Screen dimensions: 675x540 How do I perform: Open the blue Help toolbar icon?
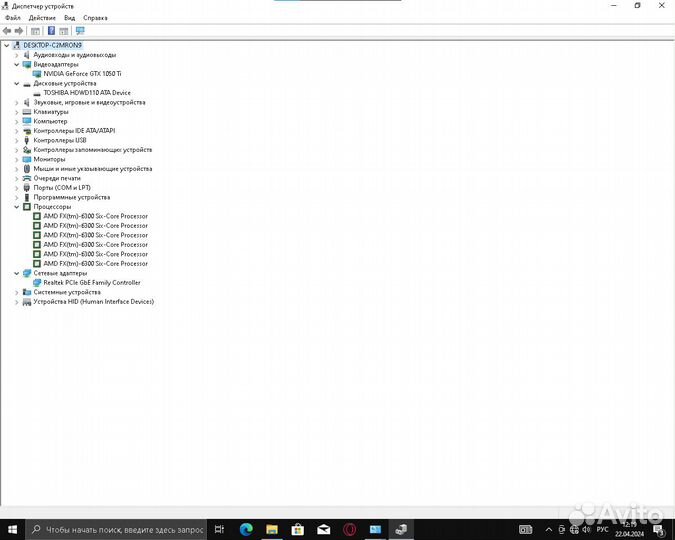(x=51, y=31)
